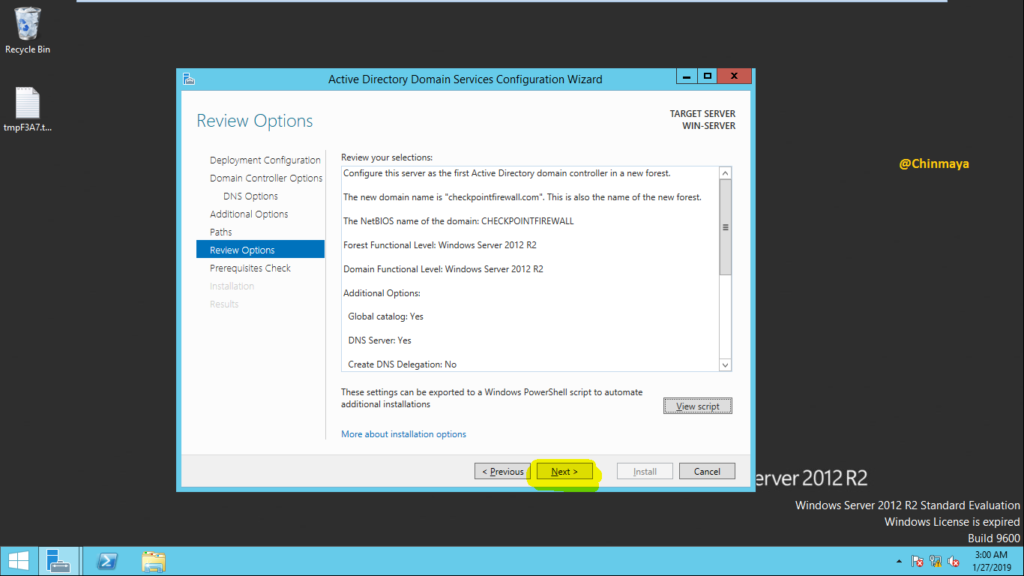1024x576 pixels.
Task: Open the taskbar clock showing 3:00 AM
Action: pos(991,561)
